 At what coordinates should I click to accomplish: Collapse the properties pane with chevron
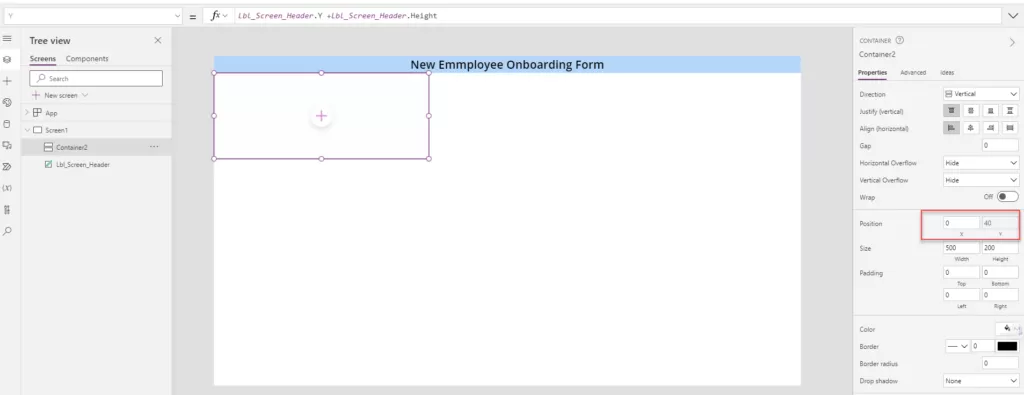[1013, 42]
